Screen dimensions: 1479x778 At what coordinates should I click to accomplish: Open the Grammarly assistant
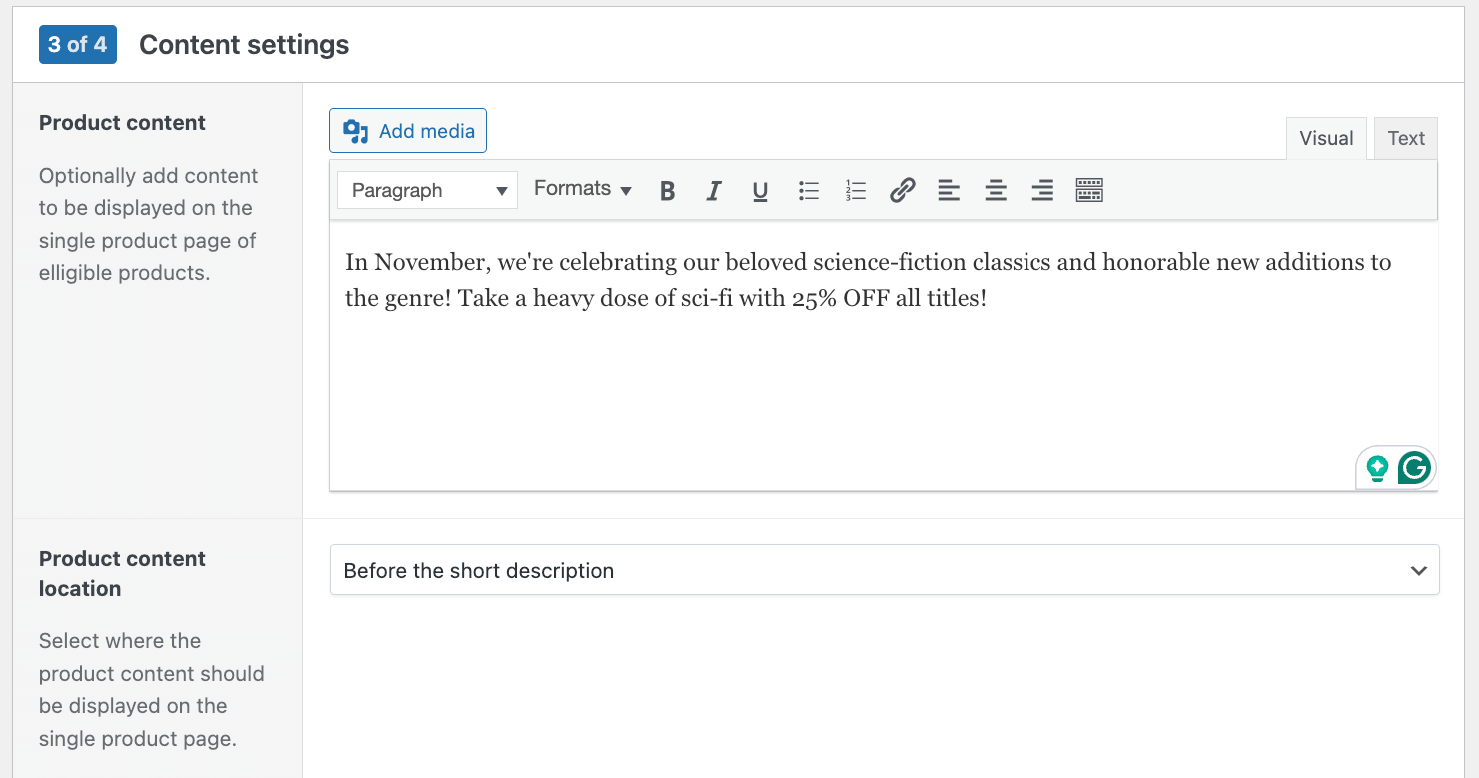point(1414,467)
